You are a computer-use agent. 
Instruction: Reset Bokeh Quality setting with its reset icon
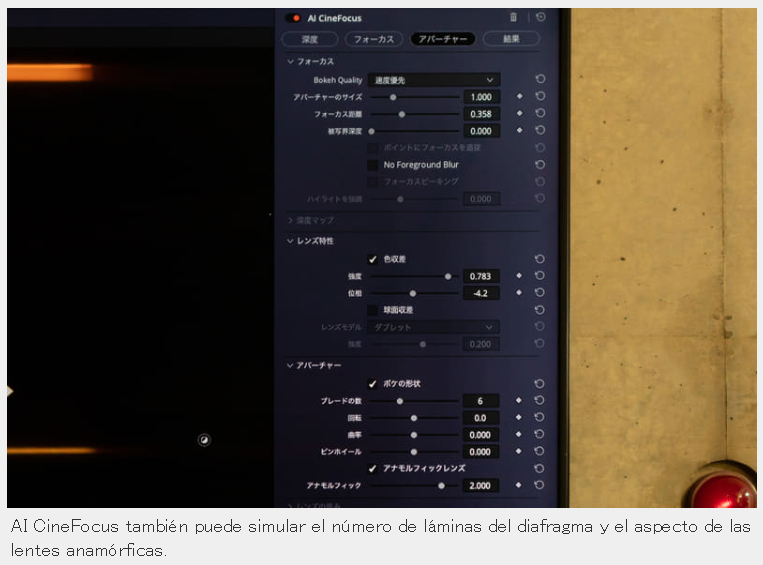coord(540,79)
